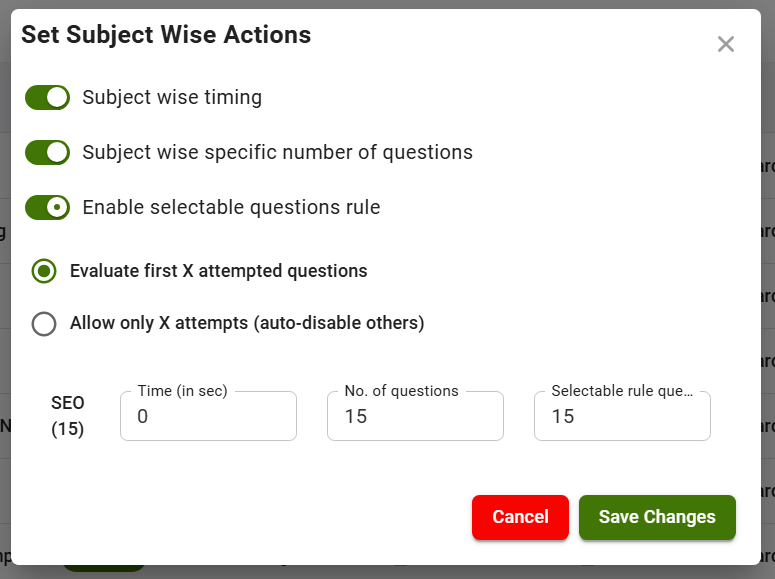Click the Time (in sec) input field
Screen dimensions: 775x579
[x=208, y=417]
